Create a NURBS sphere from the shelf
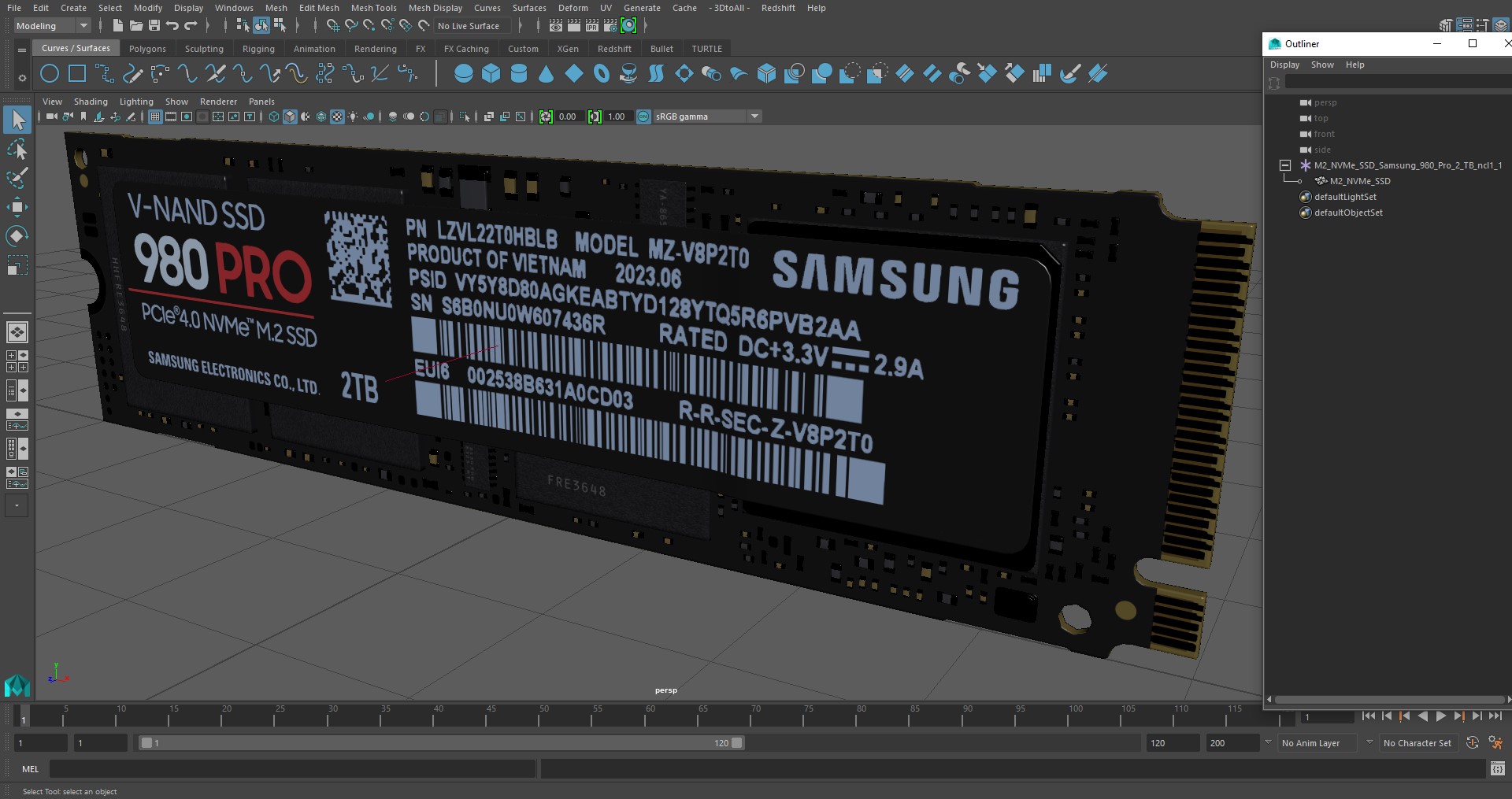 click(x=464, y=74)
